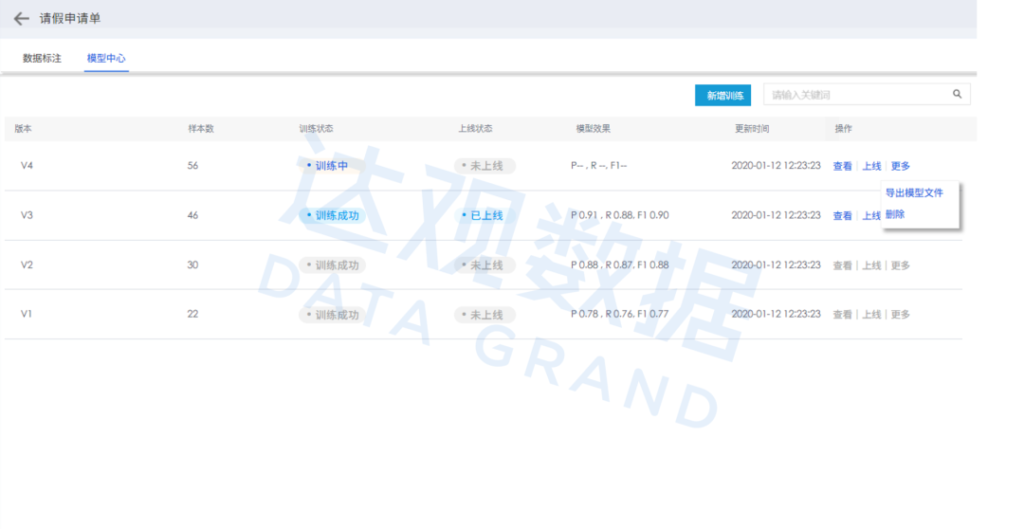The height and width of the screenshot is (529, 1024).
Task: Switch to the 数据标注 tab
Action: (42, 59)
